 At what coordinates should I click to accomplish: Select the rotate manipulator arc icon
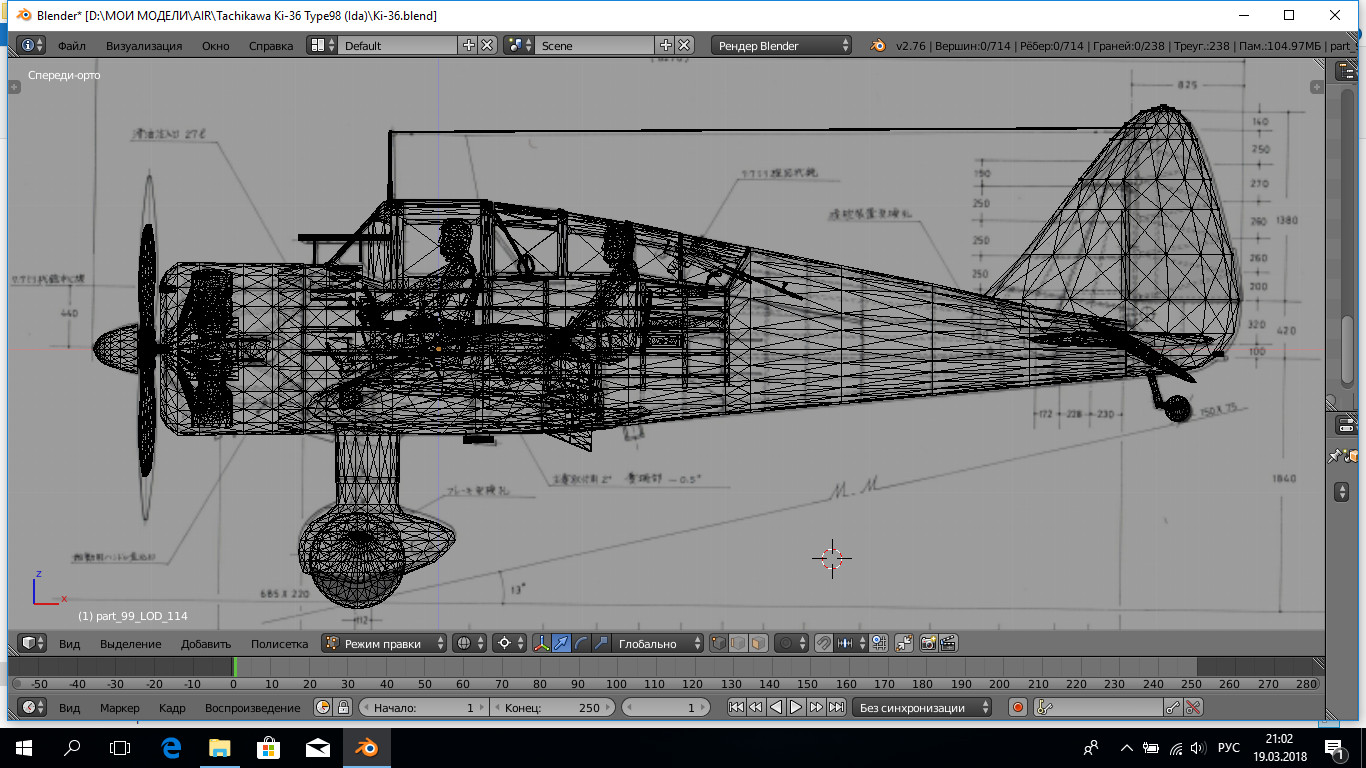[x=581, y=644]
